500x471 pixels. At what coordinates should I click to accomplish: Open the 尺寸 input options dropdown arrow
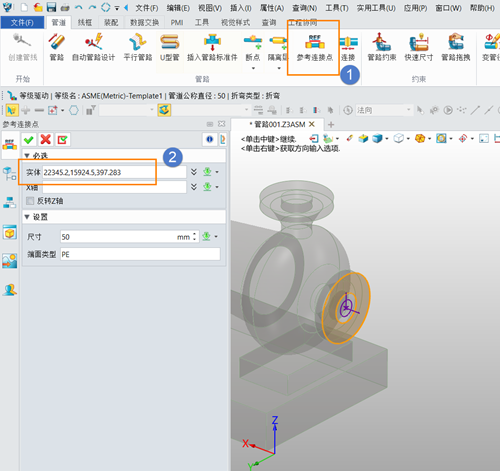pyautogui.click(x=216, y=237)
